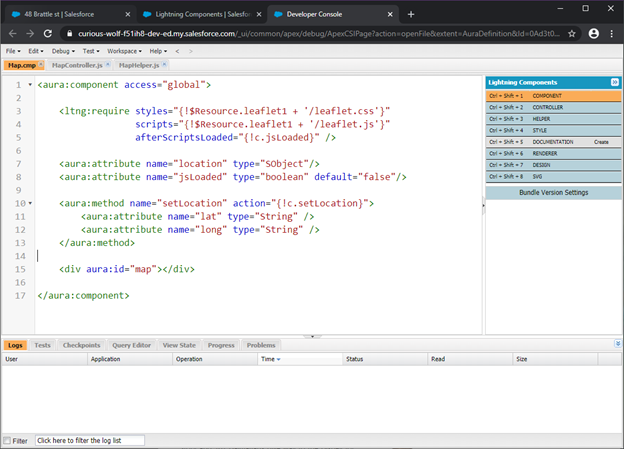This screenshot has width=624, height=449.
Task: Sort logs by Size column
Action: pyautogui.click(x=556, y=359)
